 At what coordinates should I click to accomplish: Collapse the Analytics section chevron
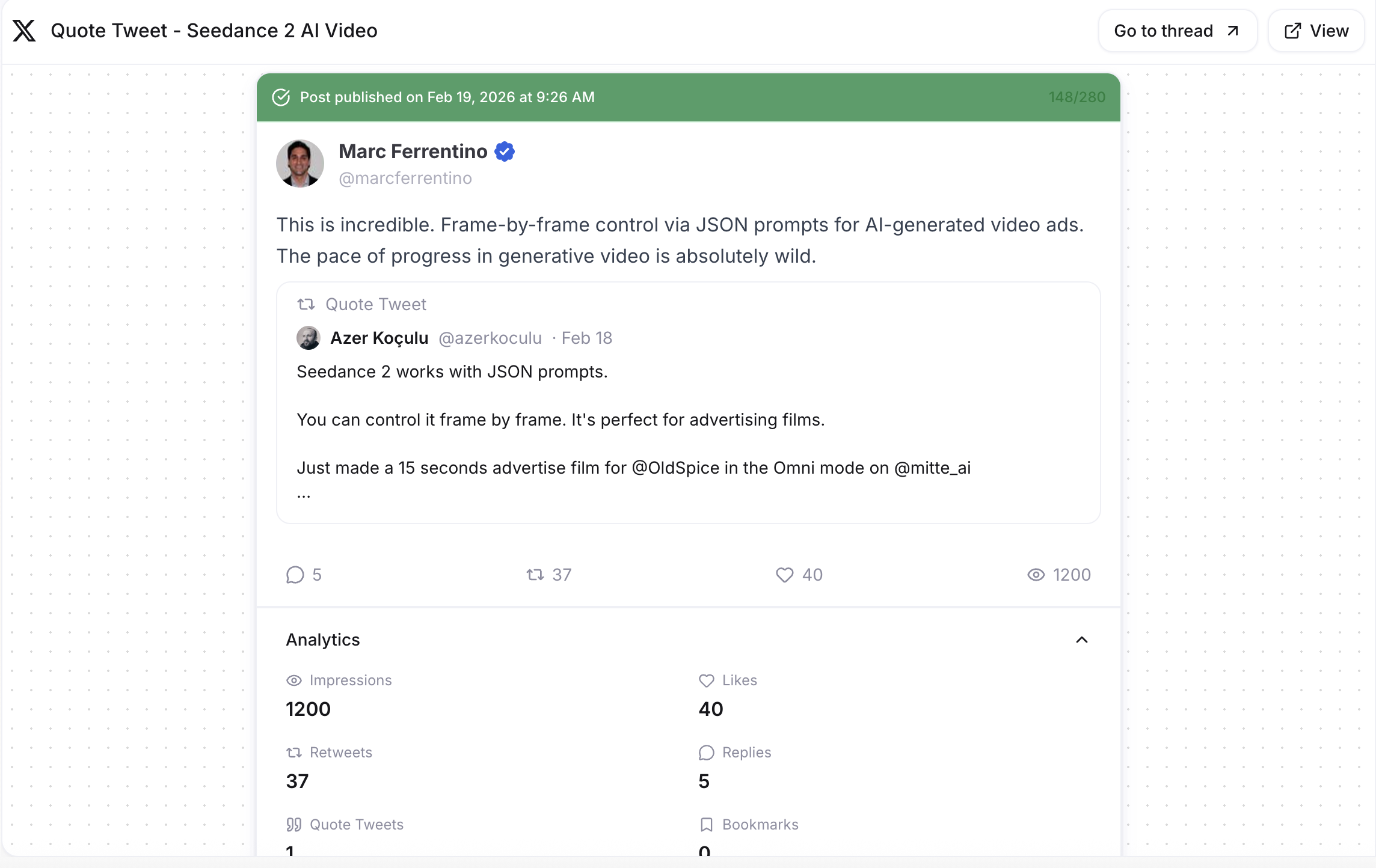1081,640
